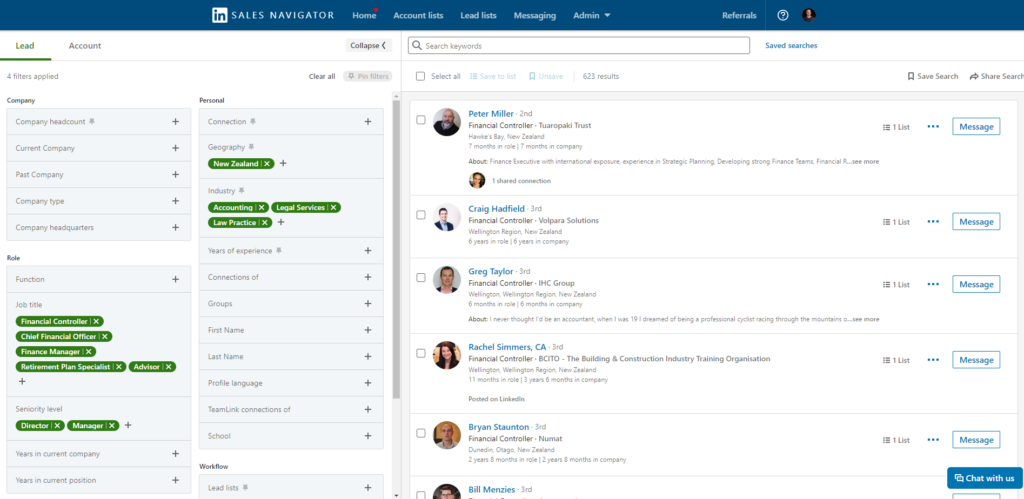Open the 1 List indicator for Bryan Staunton
Screen dimensions: 1024x499
[896, 440]
